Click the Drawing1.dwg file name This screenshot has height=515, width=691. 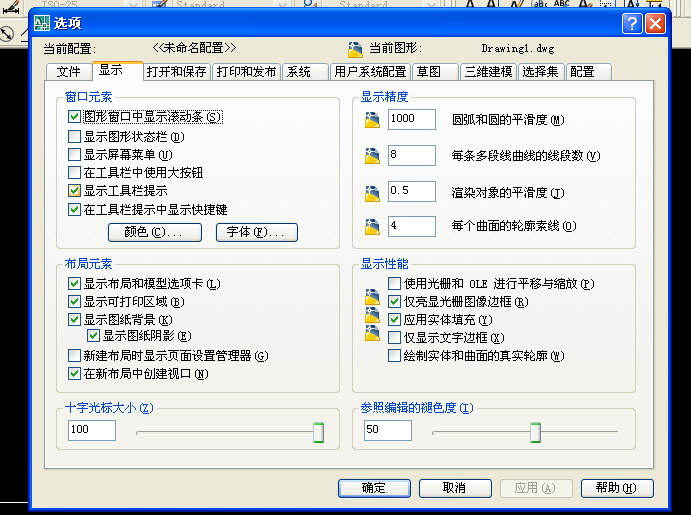pyautogui.click(x=518, y=48)
